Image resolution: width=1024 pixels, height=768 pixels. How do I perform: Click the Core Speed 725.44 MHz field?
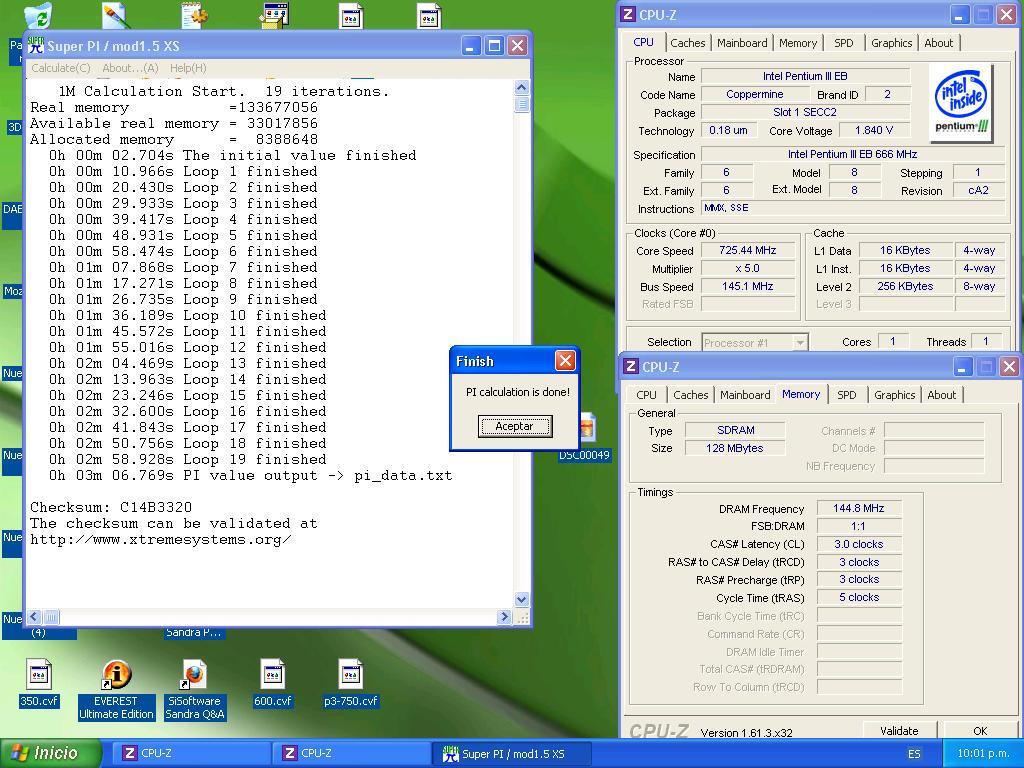pyautogui.click(x=748, y=251)
